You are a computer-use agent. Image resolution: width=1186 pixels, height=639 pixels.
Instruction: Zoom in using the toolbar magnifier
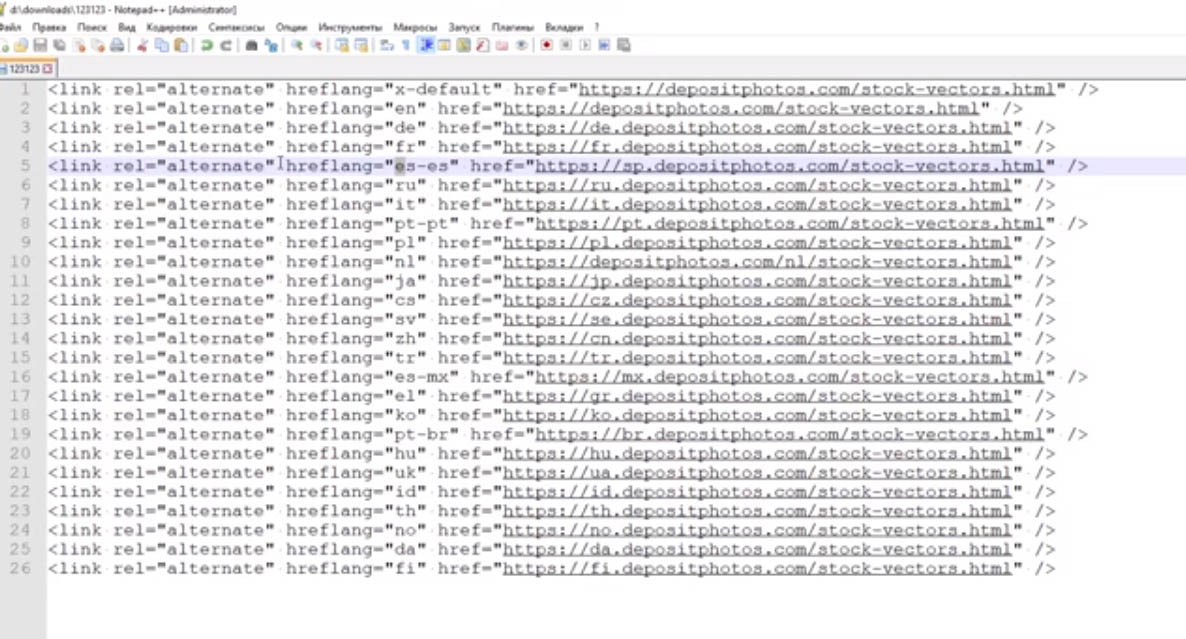tap(297, 45)
